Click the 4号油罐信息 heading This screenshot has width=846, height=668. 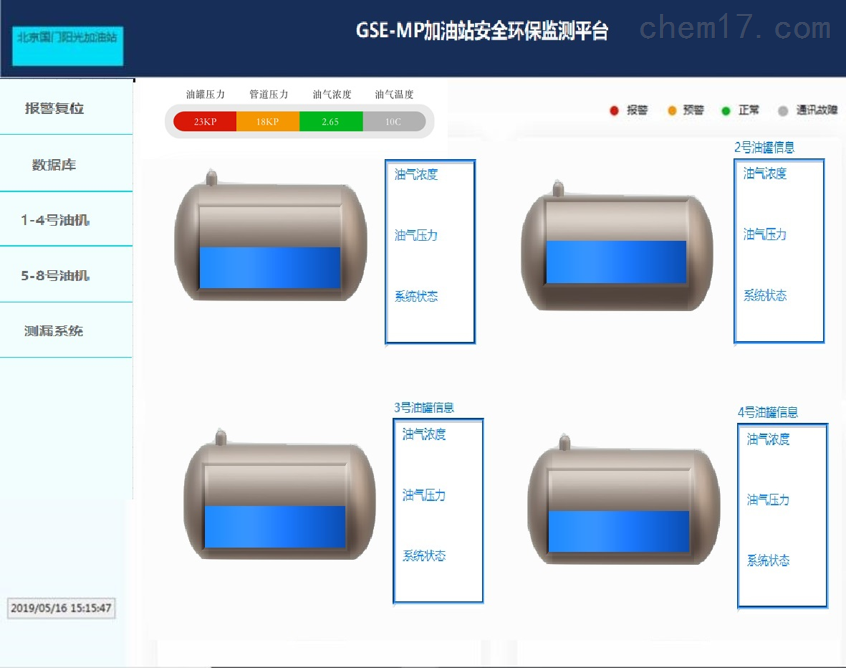768,412
